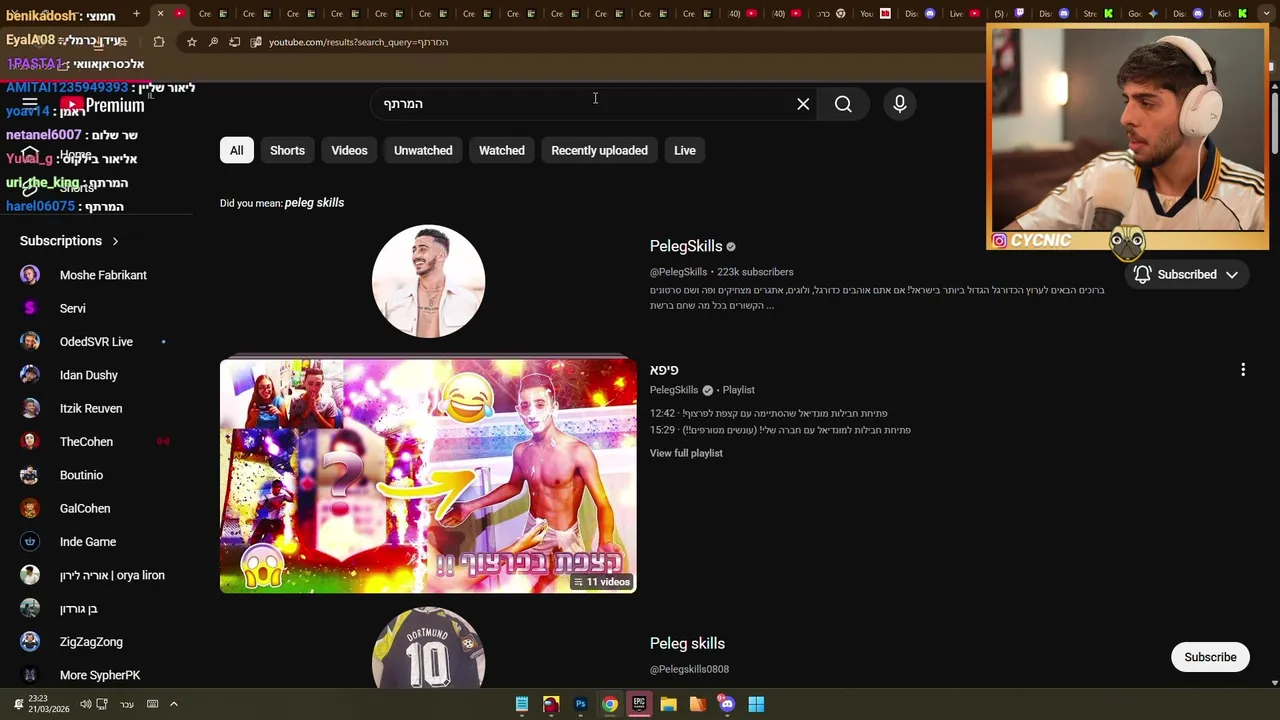Open OdedSVR Live in subscriptions list
The height and width of the screenshot is (720, 1280).
click(x=96, y=342)
